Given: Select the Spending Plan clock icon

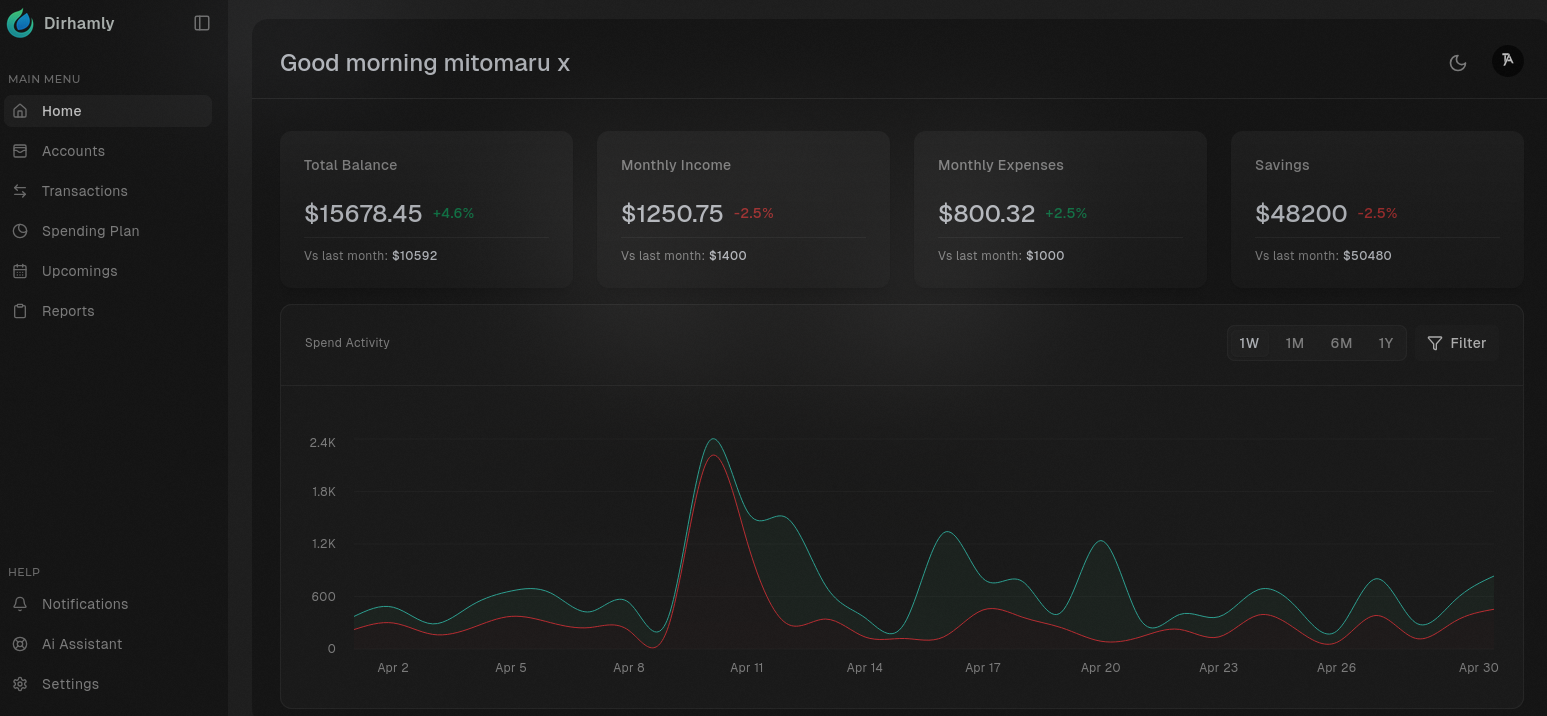Looking at the screenshot, I should (x=21, y=230).
